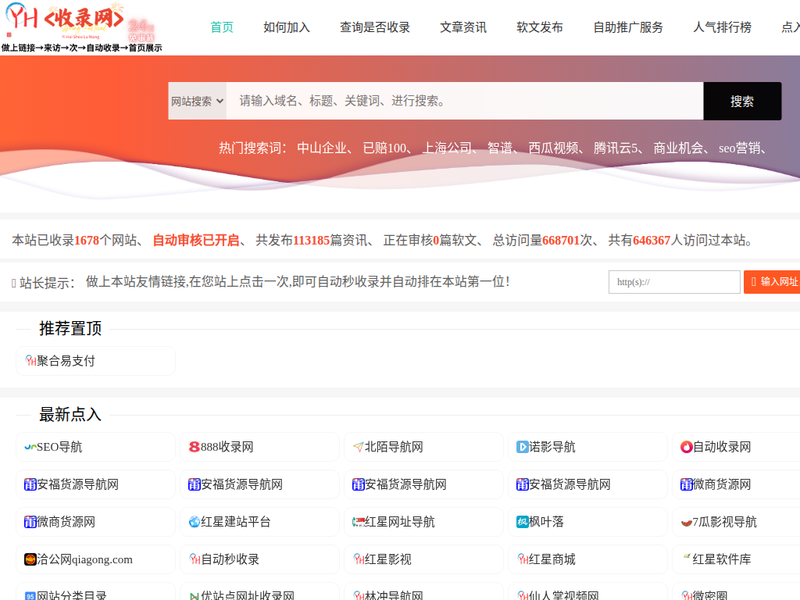Click the 自动收录网 round icon
800x600 pixels.
[x=686, y=447]
